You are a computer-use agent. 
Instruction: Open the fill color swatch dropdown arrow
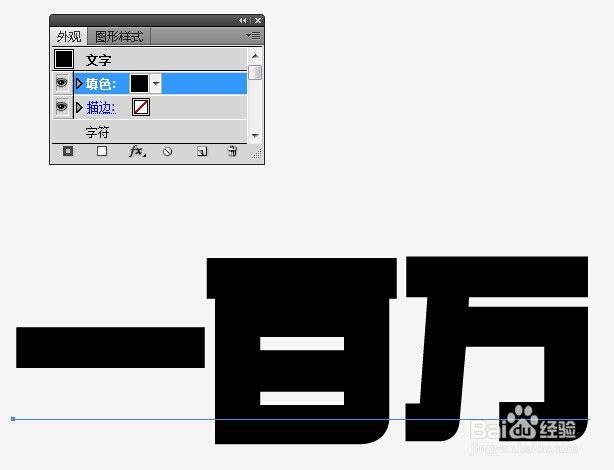click(156, 83)
